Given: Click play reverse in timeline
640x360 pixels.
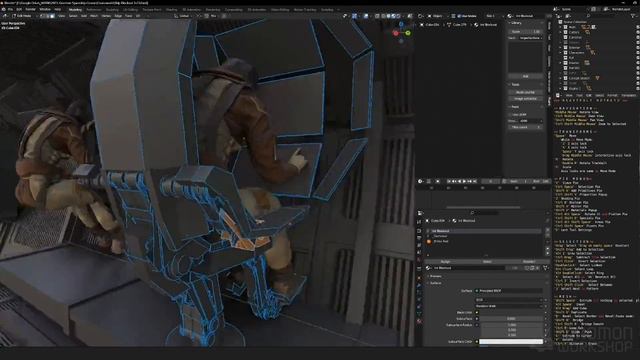Looking at the screenshot, I should coord(459,181).
